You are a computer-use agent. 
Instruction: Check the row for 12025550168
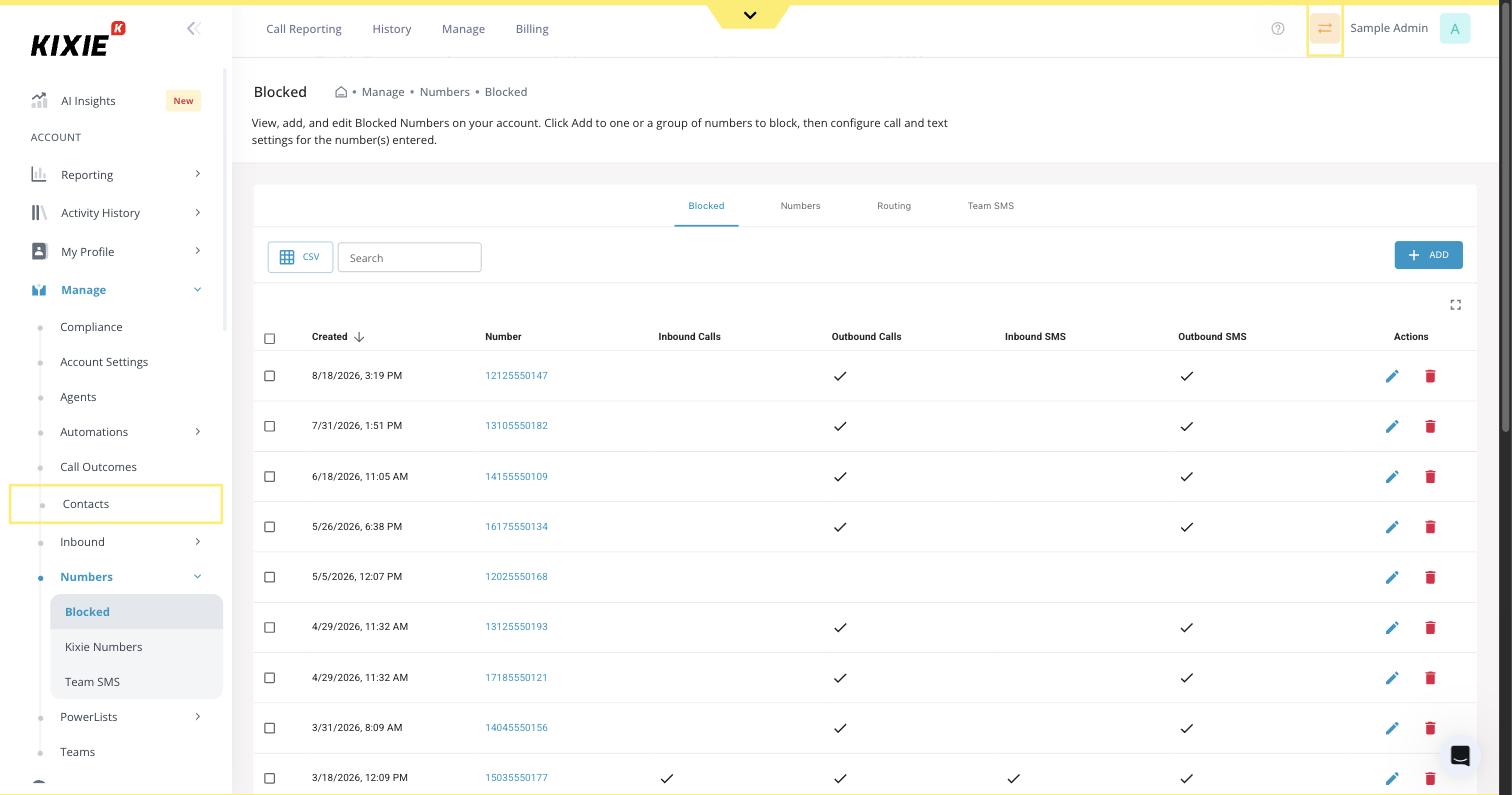pos(270,577)
